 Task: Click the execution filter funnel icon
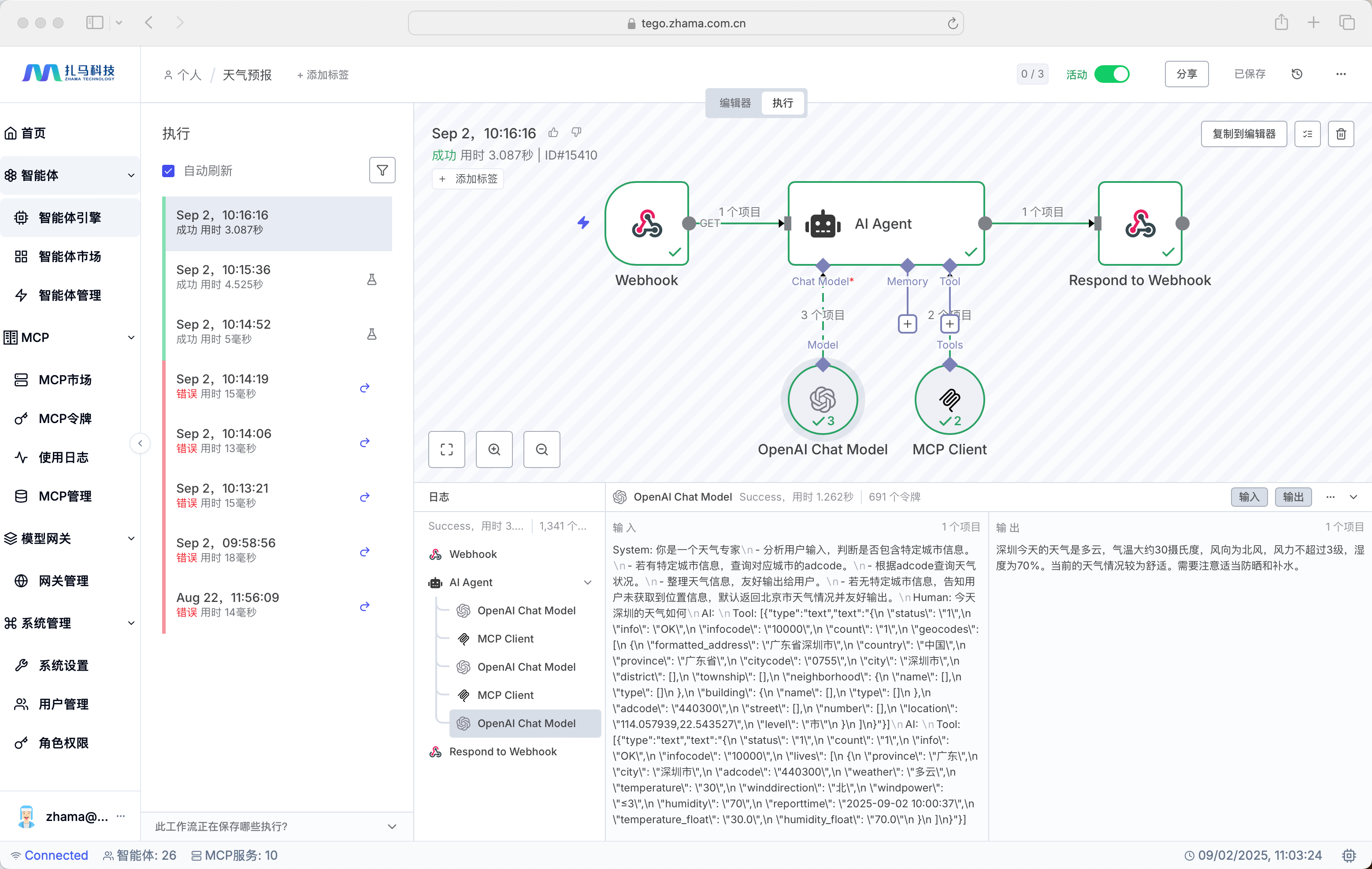[x=382, y=171]
